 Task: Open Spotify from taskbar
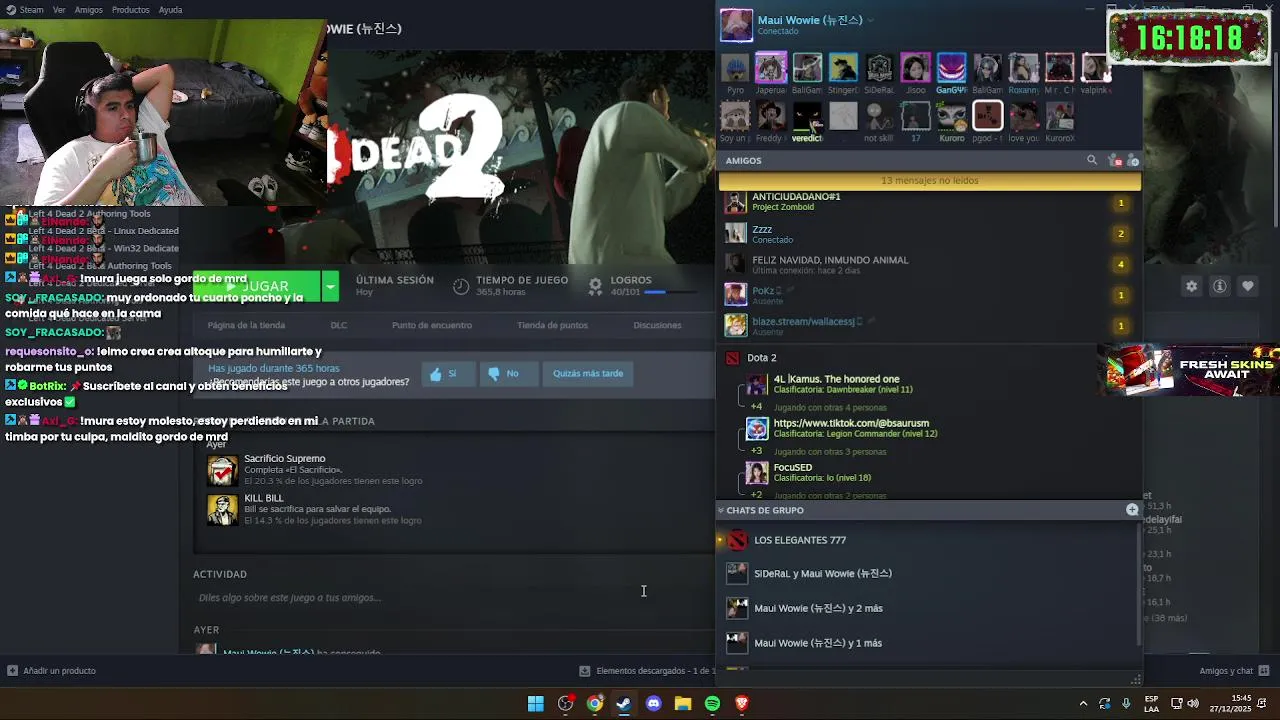pyautogui.click(x=712, y=704)
